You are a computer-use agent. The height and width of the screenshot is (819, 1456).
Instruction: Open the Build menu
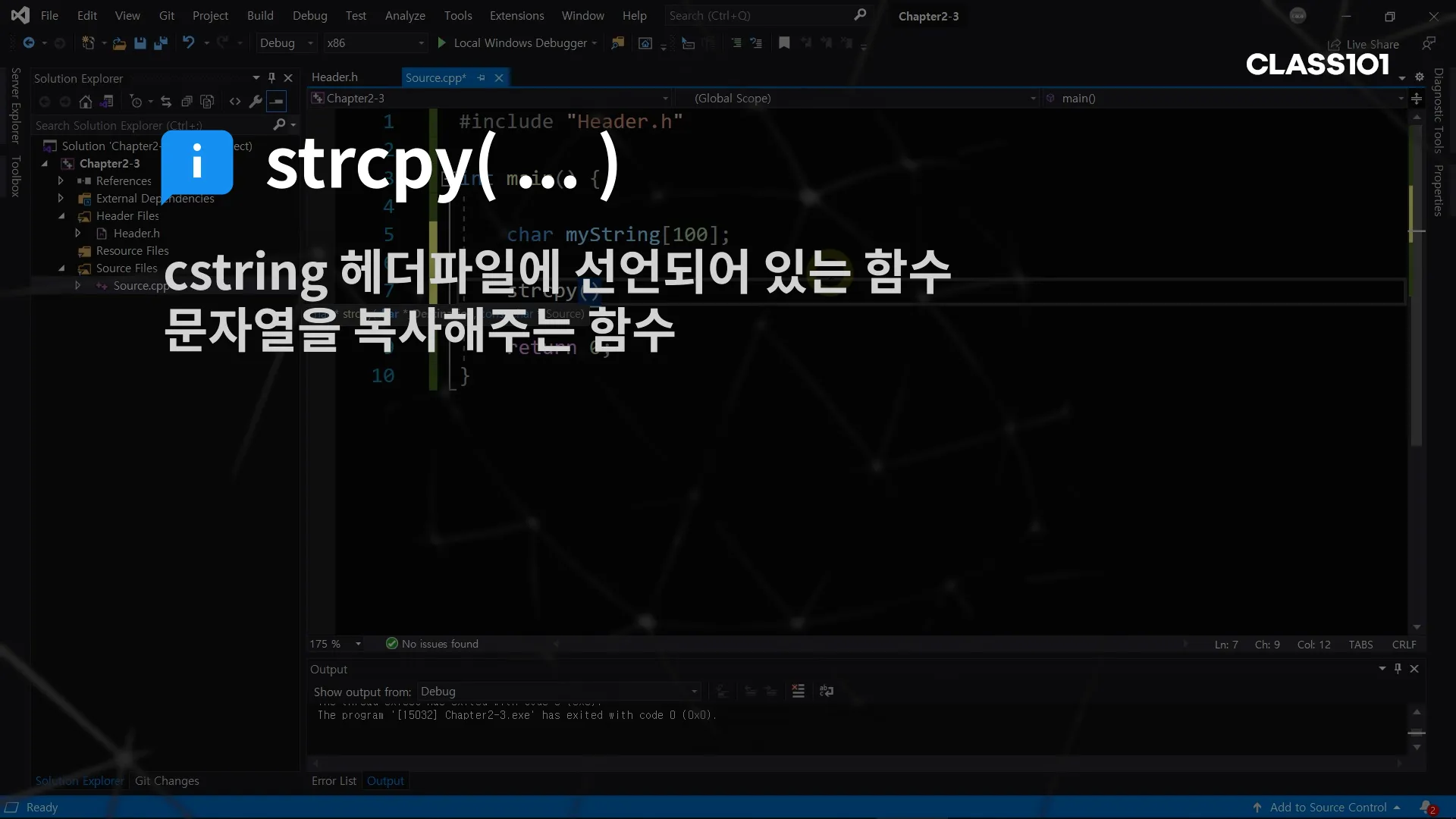(259, 15)
